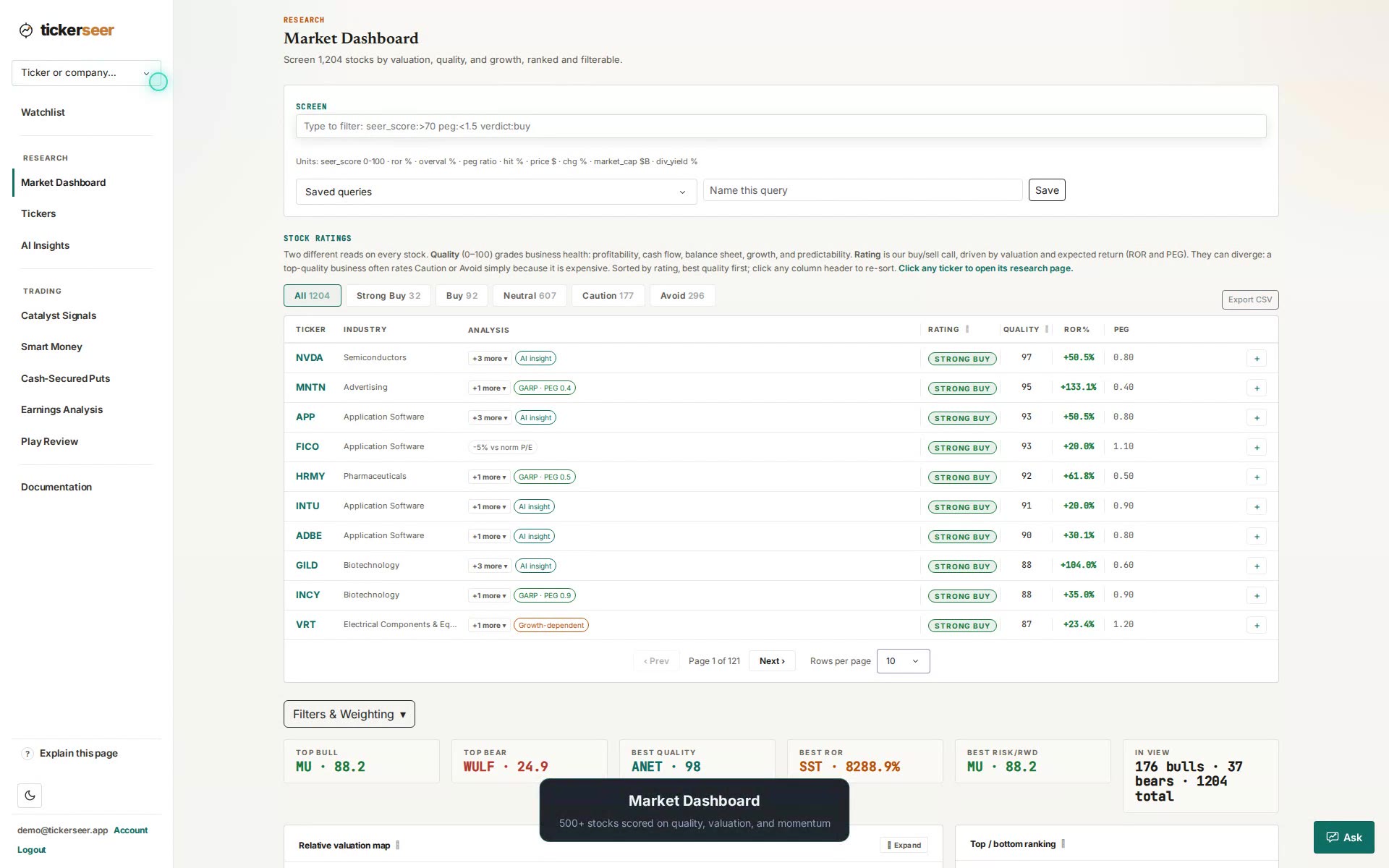Add VRT with its plus icon
The image size is (1389, 868).
coord(1257,626)
